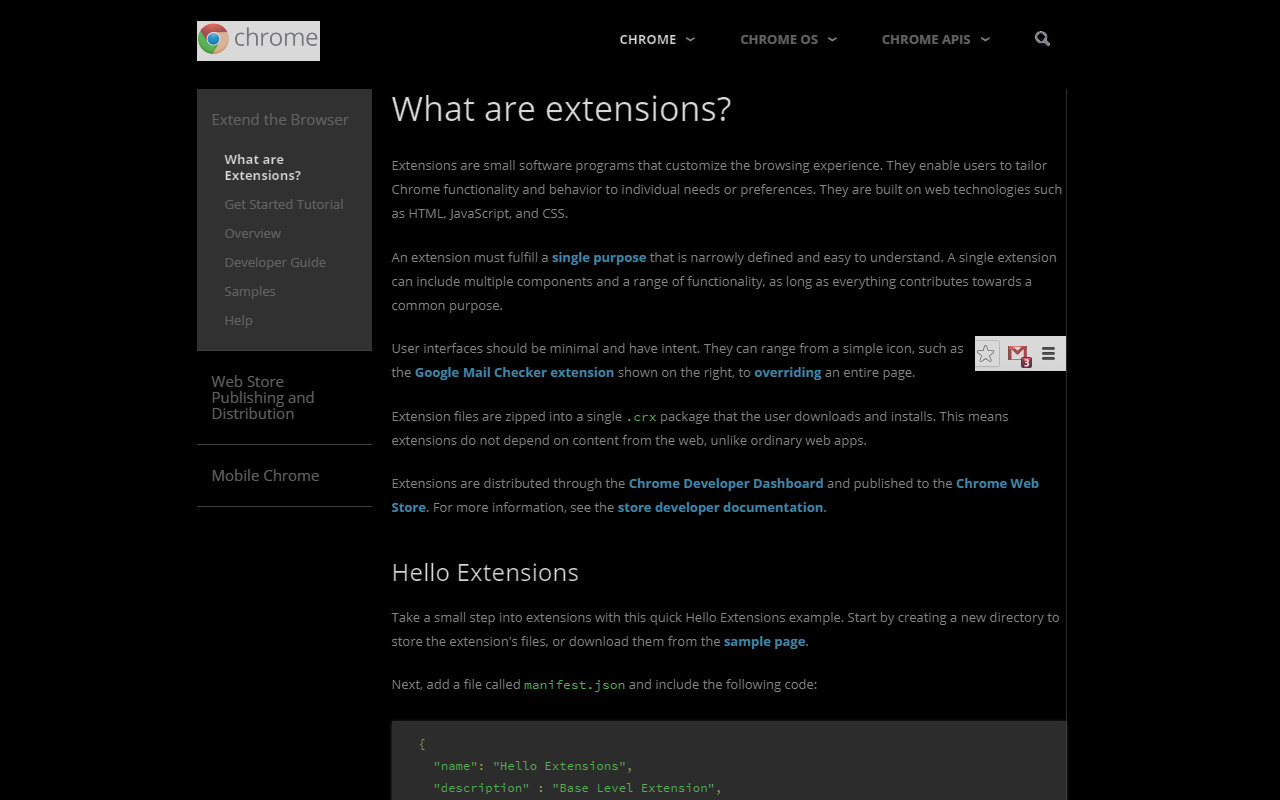Open the site search magnifier

[1042, 39]
